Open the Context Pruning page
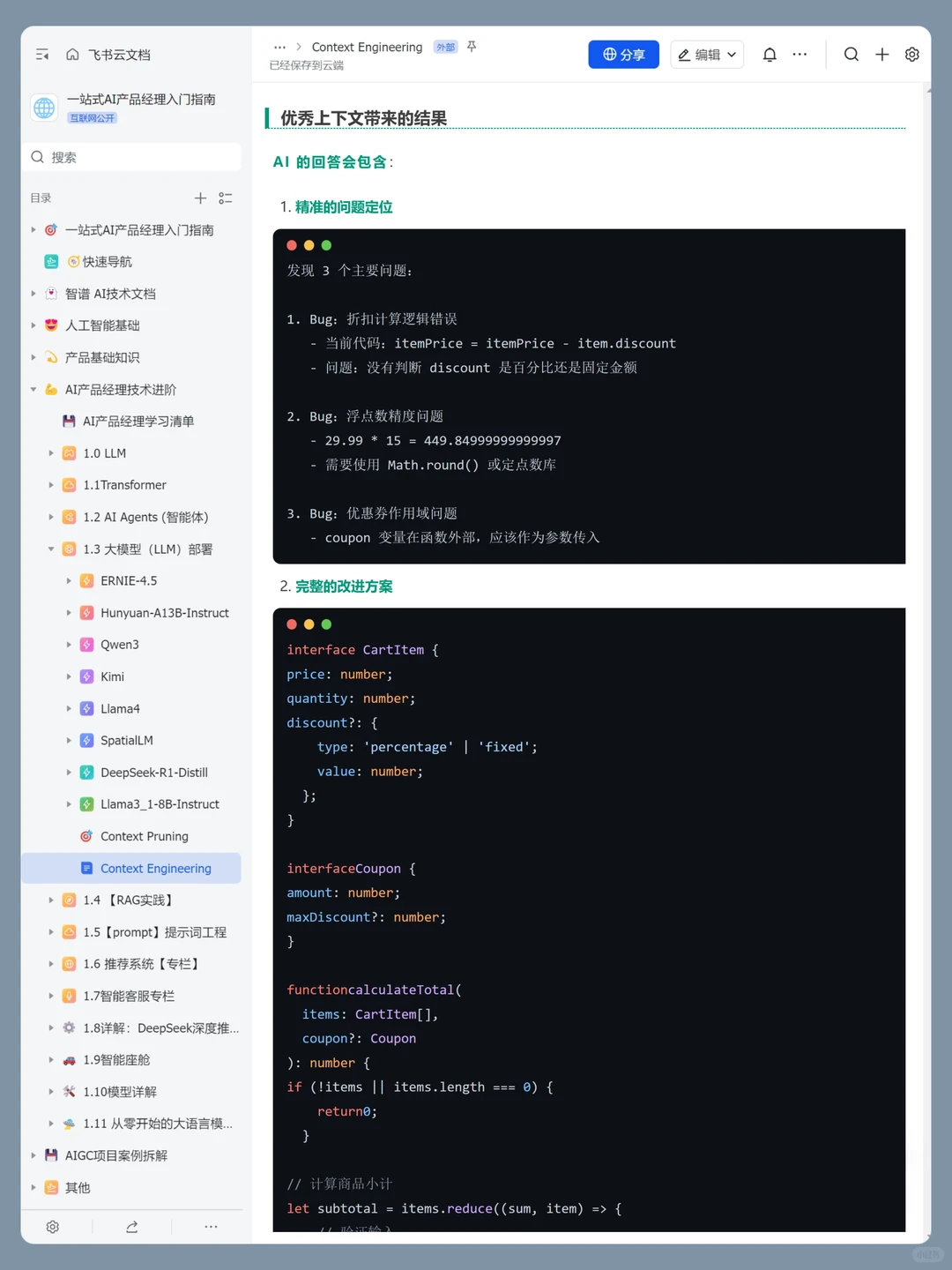The width and height of the screenshot is (952, 1270). tap(144, 836)
